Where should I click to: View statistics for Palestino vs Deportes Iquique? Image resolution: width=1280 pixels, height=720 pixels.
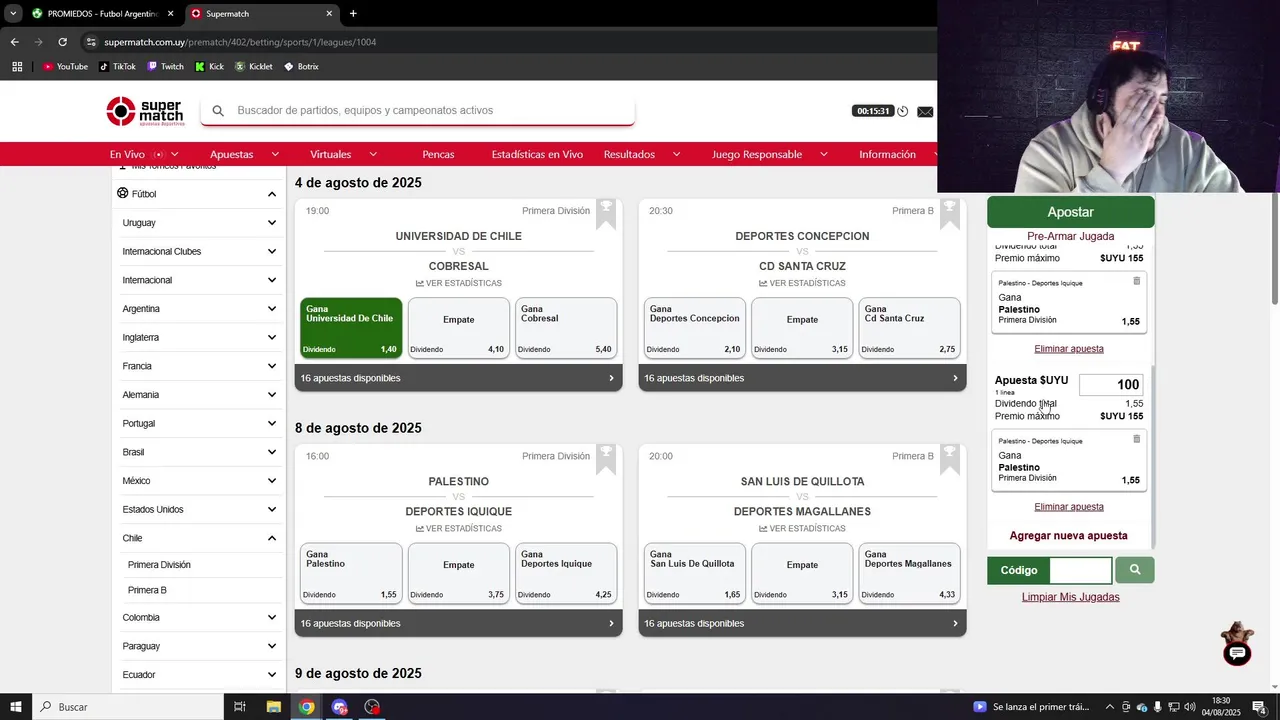pyautogui.click(x=459, y=528)
